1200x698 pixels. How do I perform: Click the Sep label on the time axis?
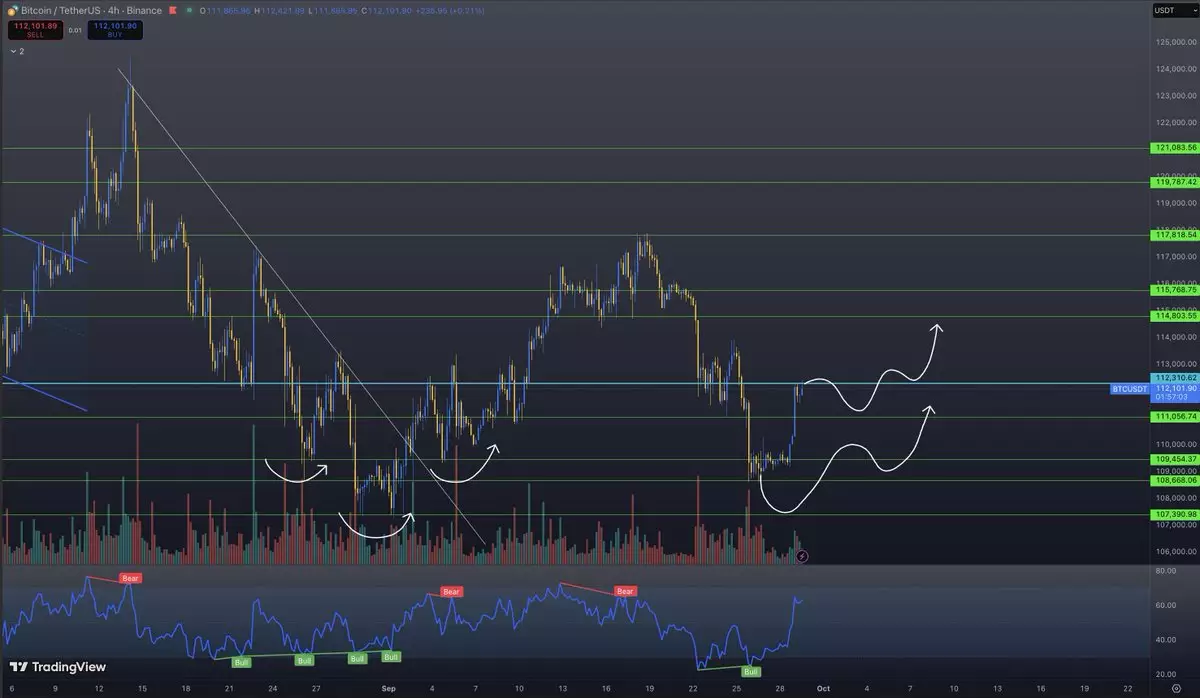[x=389, y=689]
